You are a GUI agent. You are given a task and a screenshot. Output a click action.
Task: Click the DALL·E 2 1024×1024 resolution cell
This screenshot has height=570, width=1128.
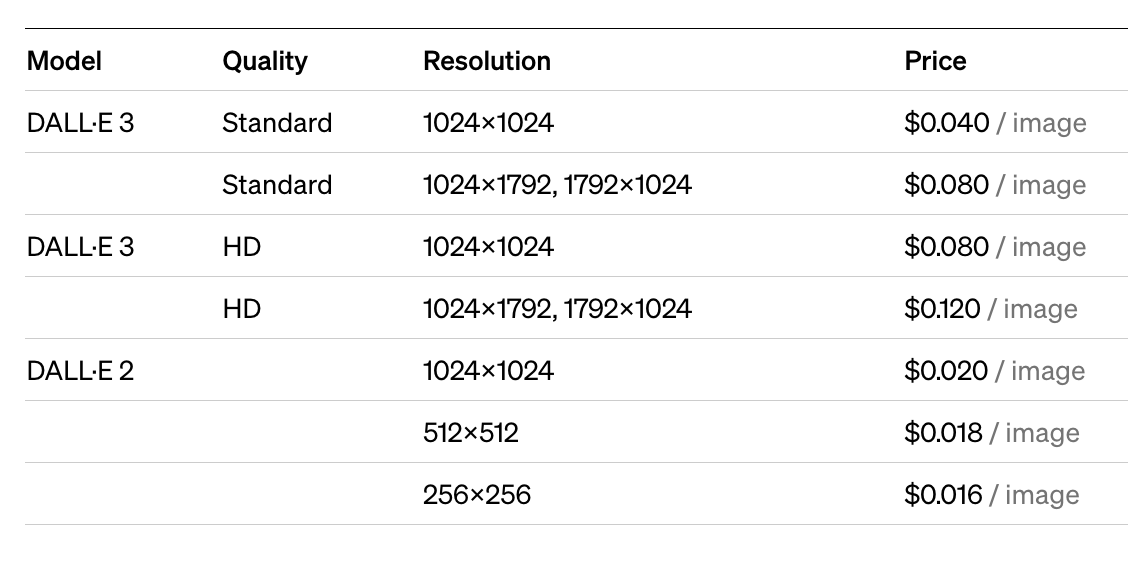coord(488,371)
